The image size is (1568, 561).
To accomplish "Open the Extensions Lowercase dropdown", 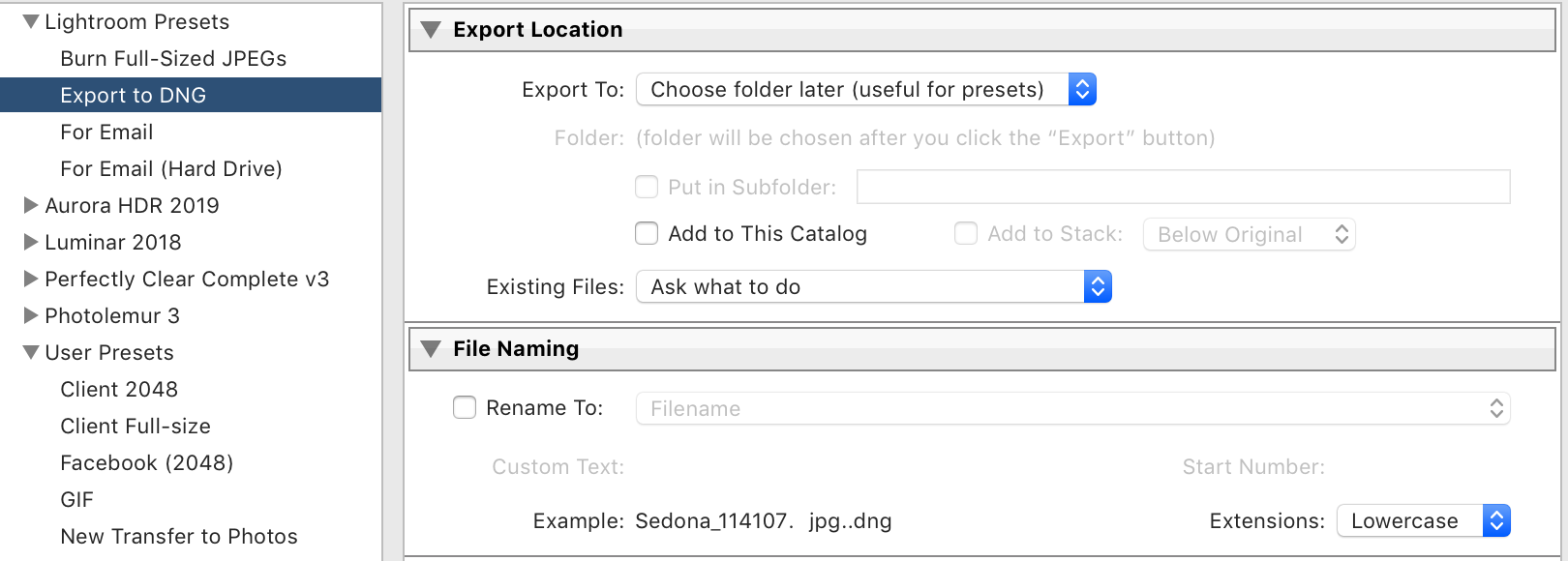I will click(1423, 520).
